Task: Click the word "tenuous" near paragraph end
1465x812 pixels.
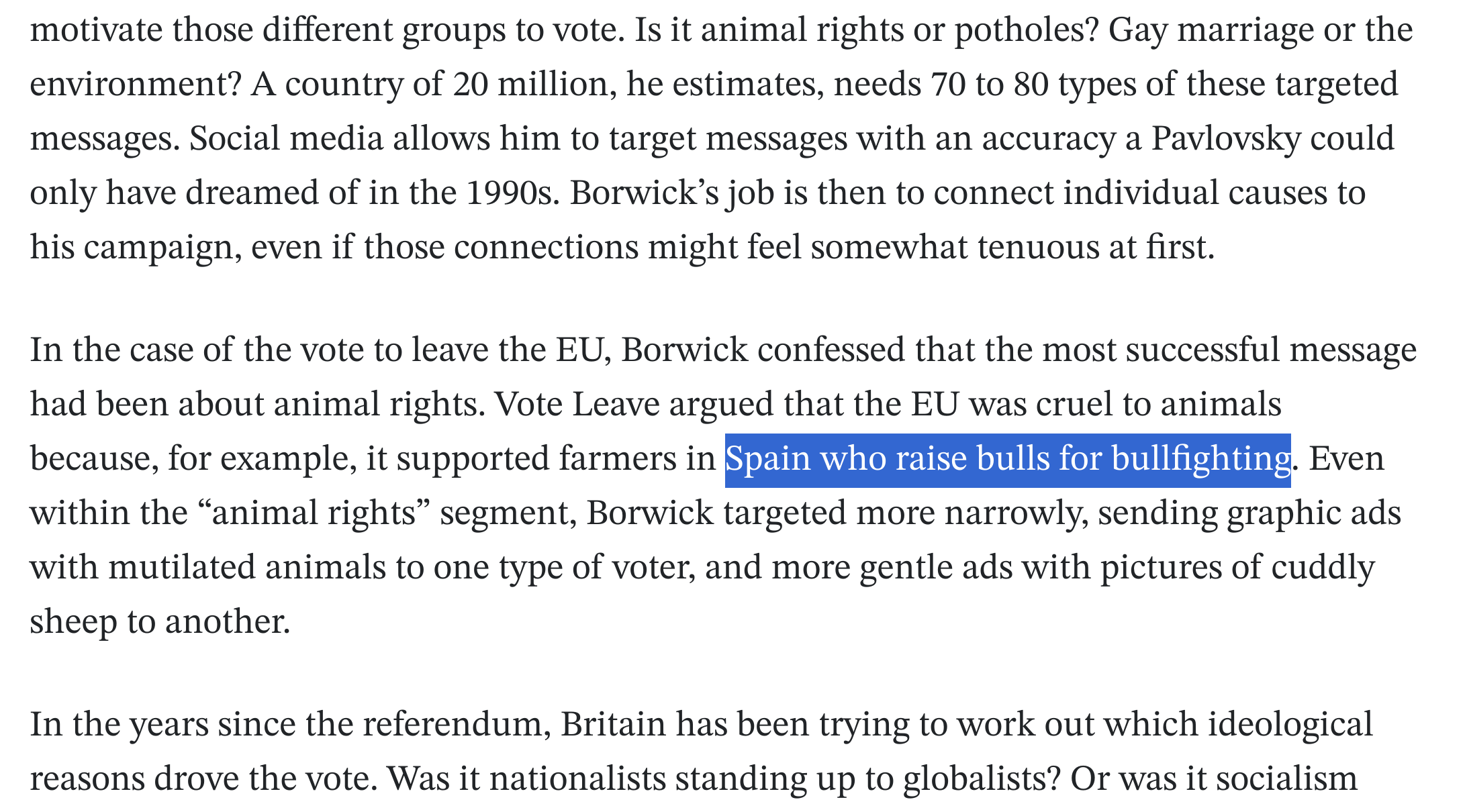Action: click(x=1039, y=247)
